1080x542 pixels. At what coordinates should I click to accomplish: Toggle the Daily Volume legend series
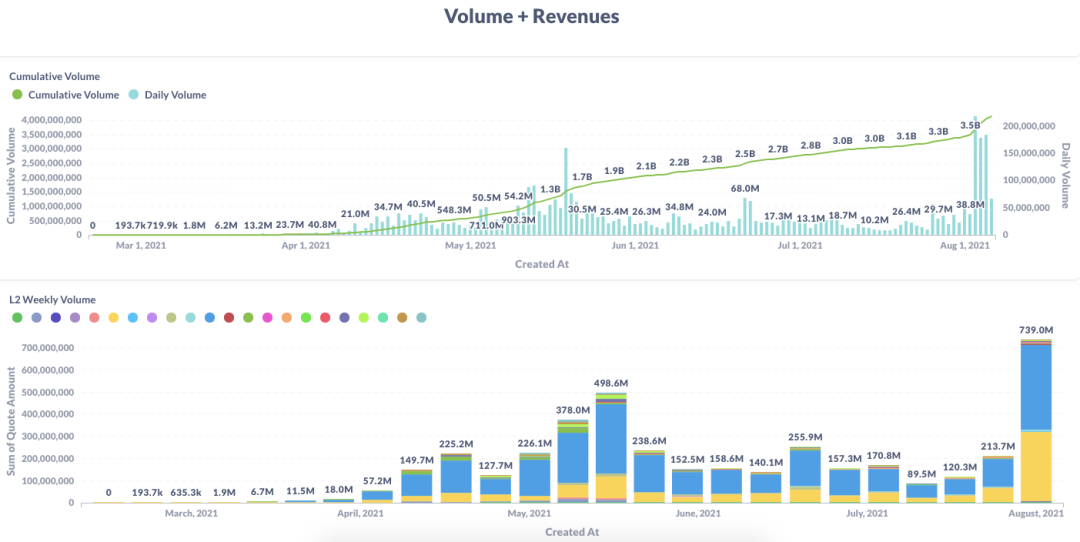[x=167, y=94]
